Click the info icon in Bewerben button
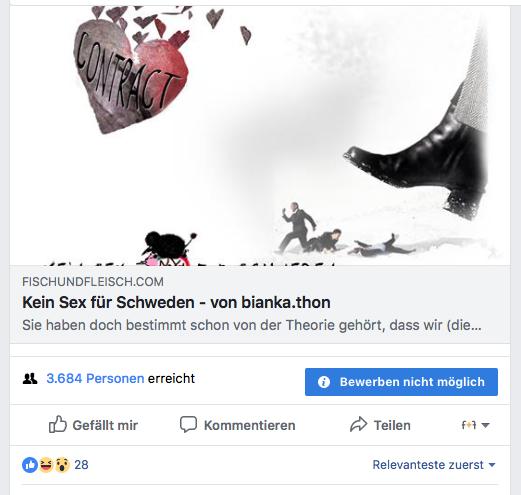The image size is (521, 495). coord(324,382)
